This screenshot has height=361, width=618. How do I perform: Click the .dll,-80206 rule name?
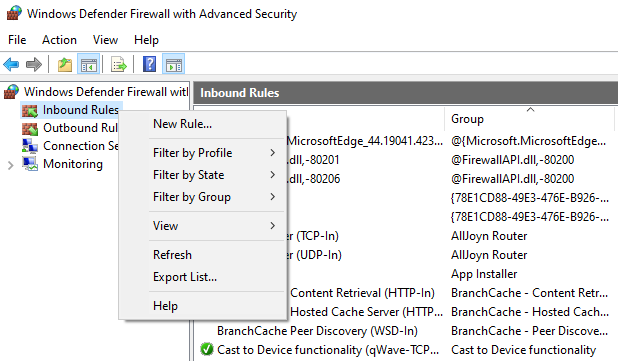tap(313, 179)
